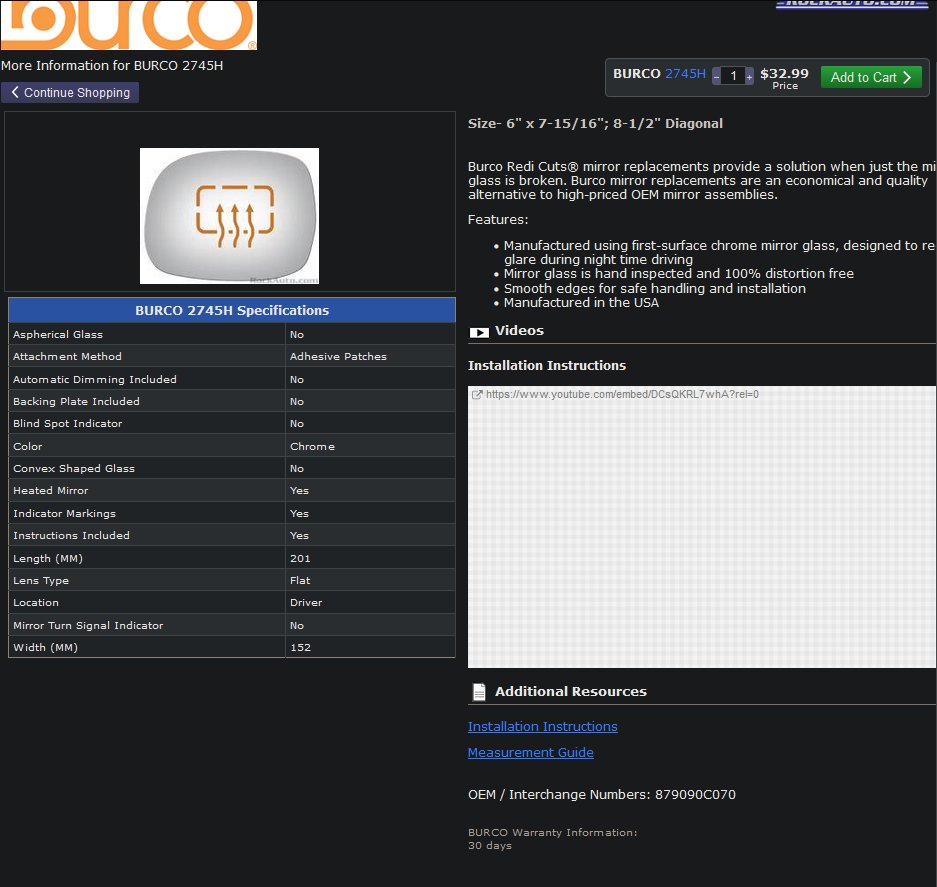
Task: Select the Yes value for Instructions Included
Action: [x=299, y=536]
